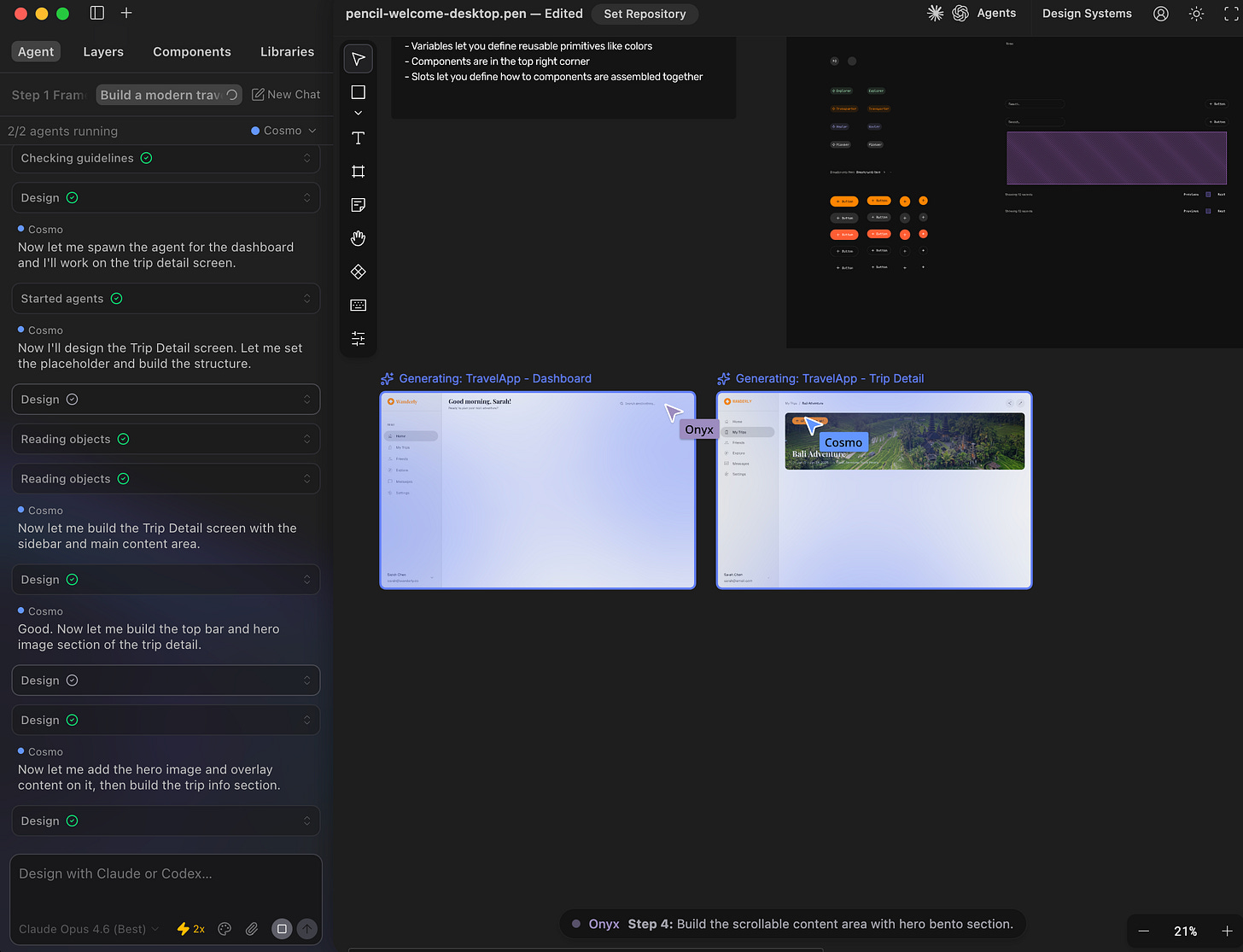Screen dimensions: 1243x952
Task: Expand Design step below 'build the trip info' message
Action: coord(166,821)
